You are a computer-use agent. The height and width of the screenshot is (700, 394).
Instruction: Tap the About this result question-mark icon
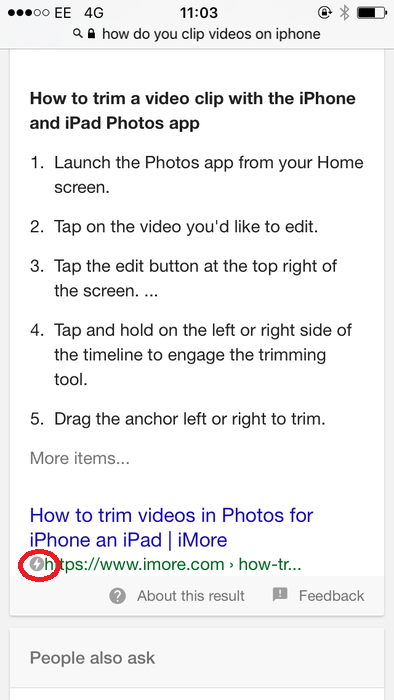[118, 596]
